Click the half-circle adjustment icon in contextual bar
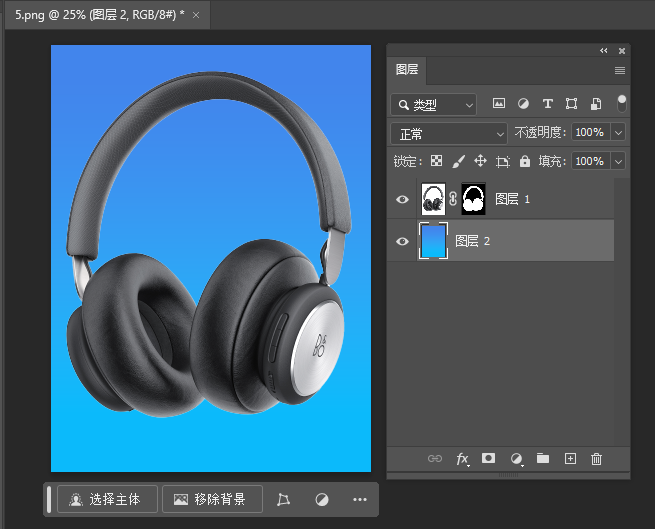 point(322,499)
